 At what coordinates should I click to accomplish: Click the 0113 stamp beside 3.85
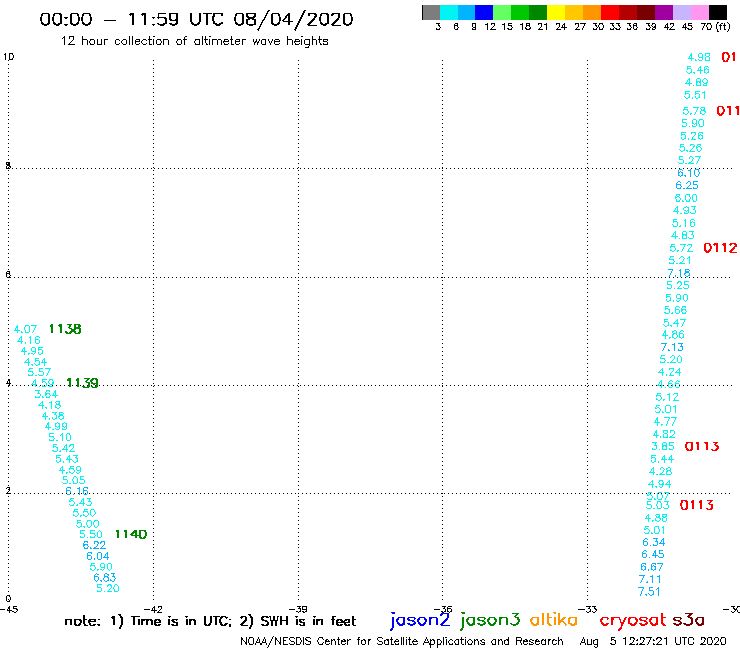pos(702,447)
